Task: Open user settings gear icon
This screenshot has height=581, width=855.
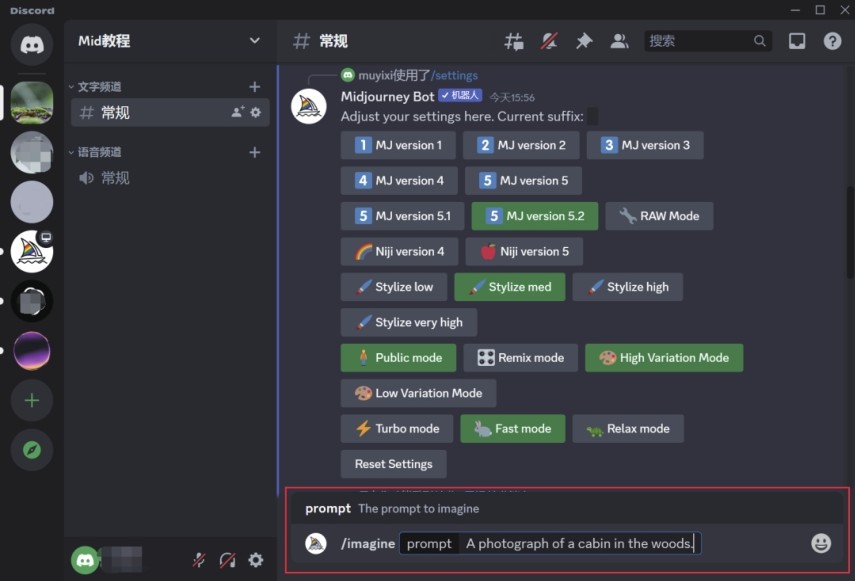Action: (x=256, y=560)
